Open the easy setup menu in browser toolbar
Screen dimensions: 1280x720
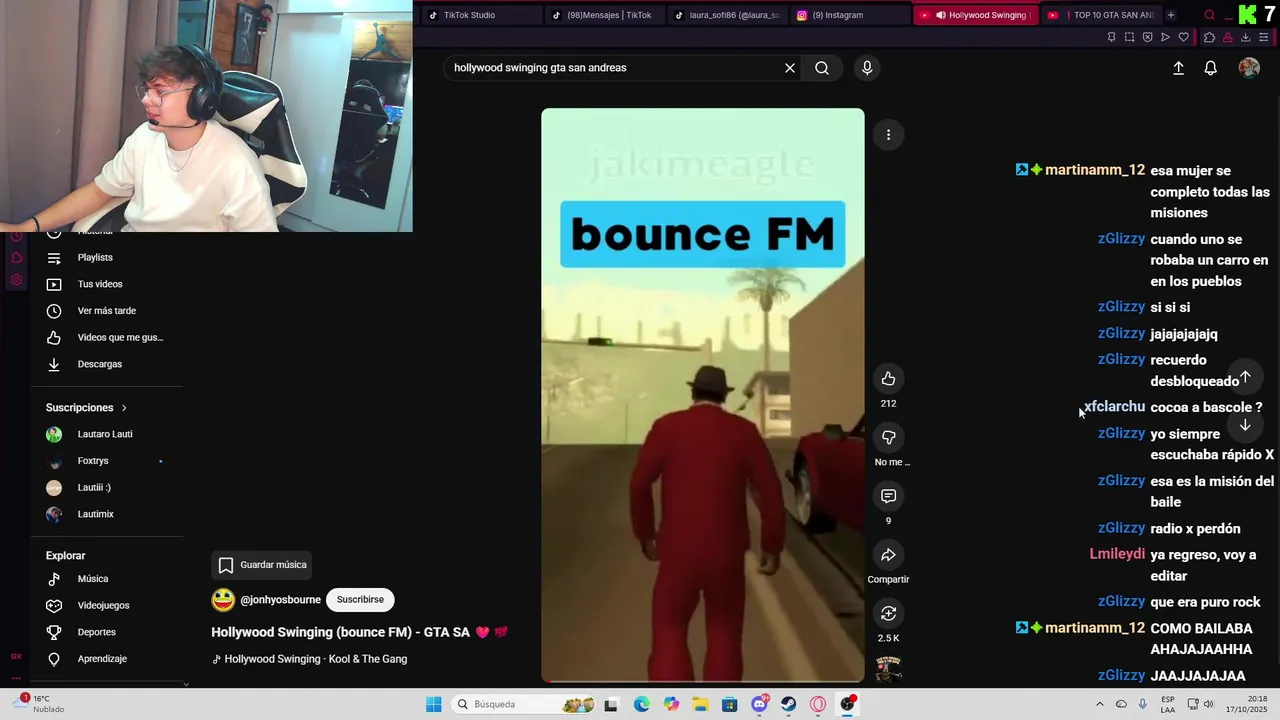(x=1264, y=37)
